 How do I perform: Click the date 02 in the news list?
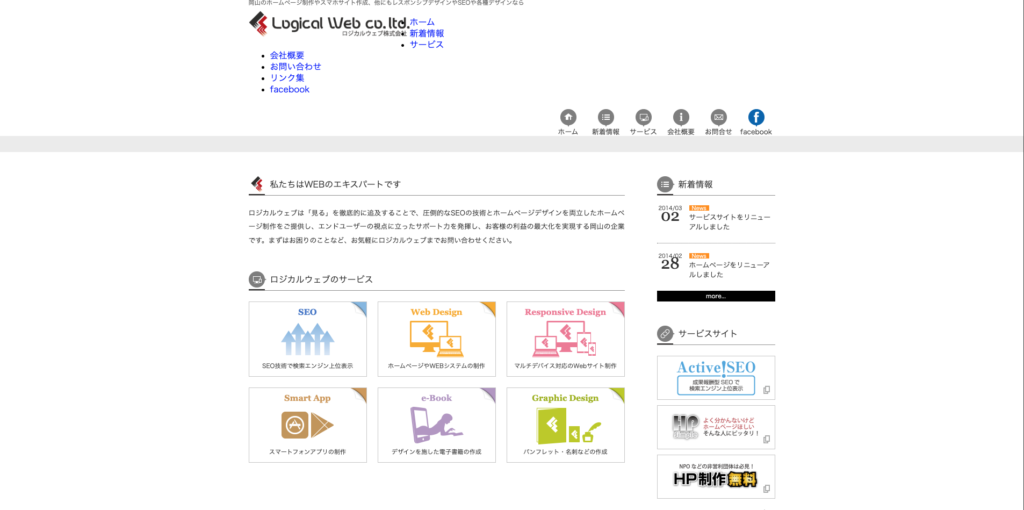point(670,217)
